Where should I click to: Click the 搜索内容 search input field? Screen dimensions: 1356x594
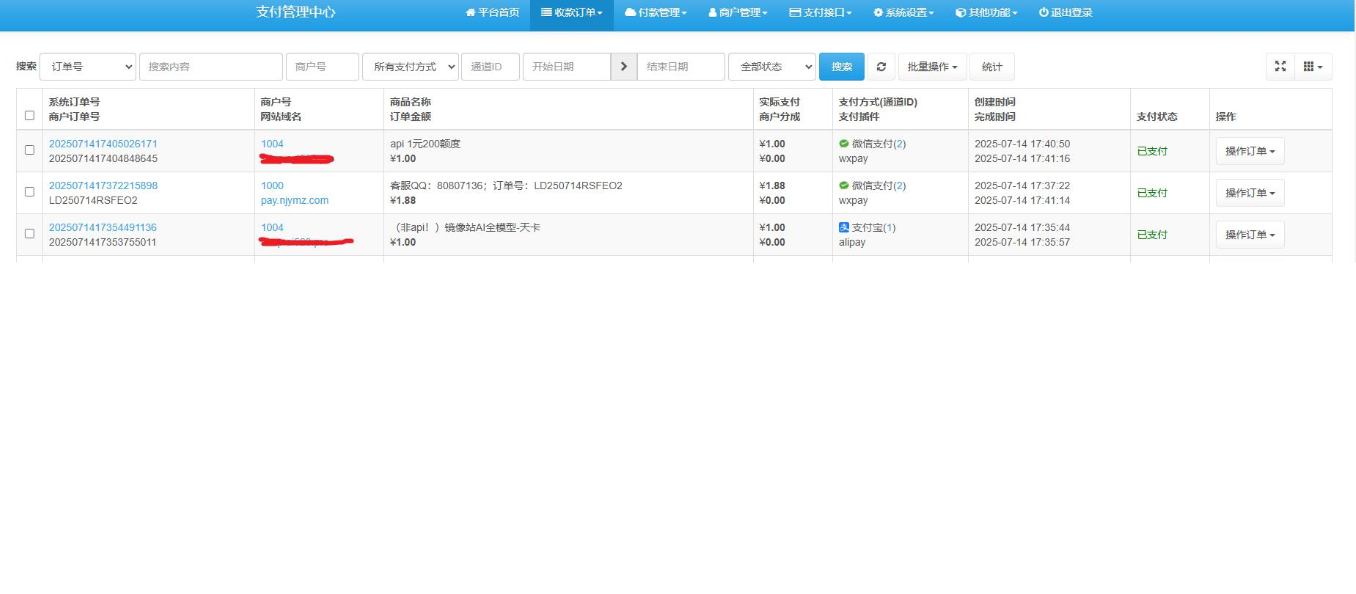point(211,67)
